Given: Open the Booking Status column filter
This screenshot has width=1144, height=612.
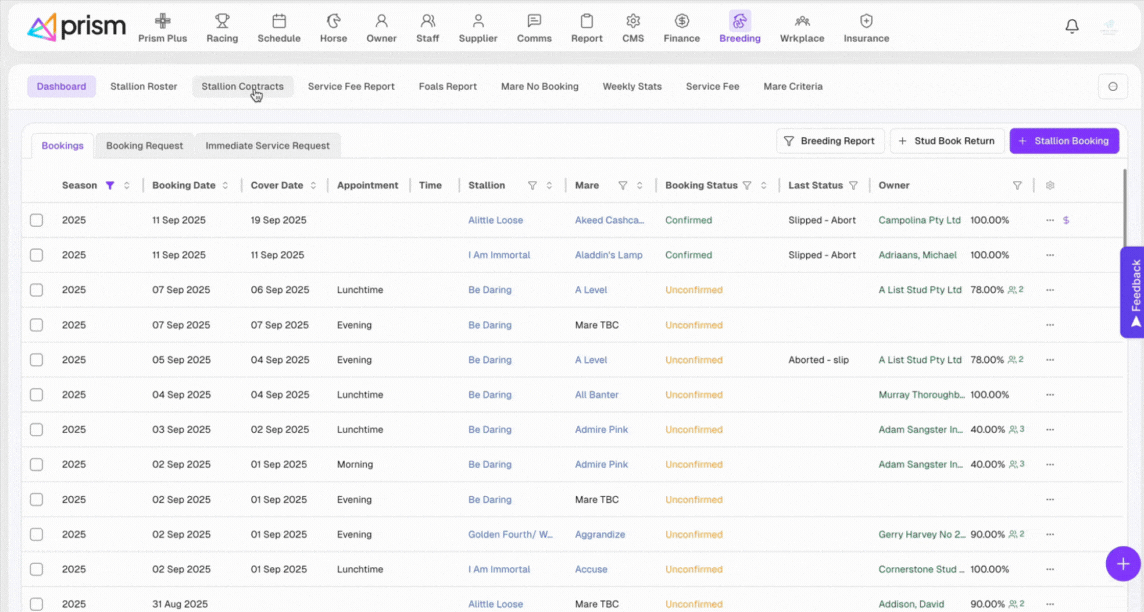Looking at the screenshot, I should coord(747,185).
